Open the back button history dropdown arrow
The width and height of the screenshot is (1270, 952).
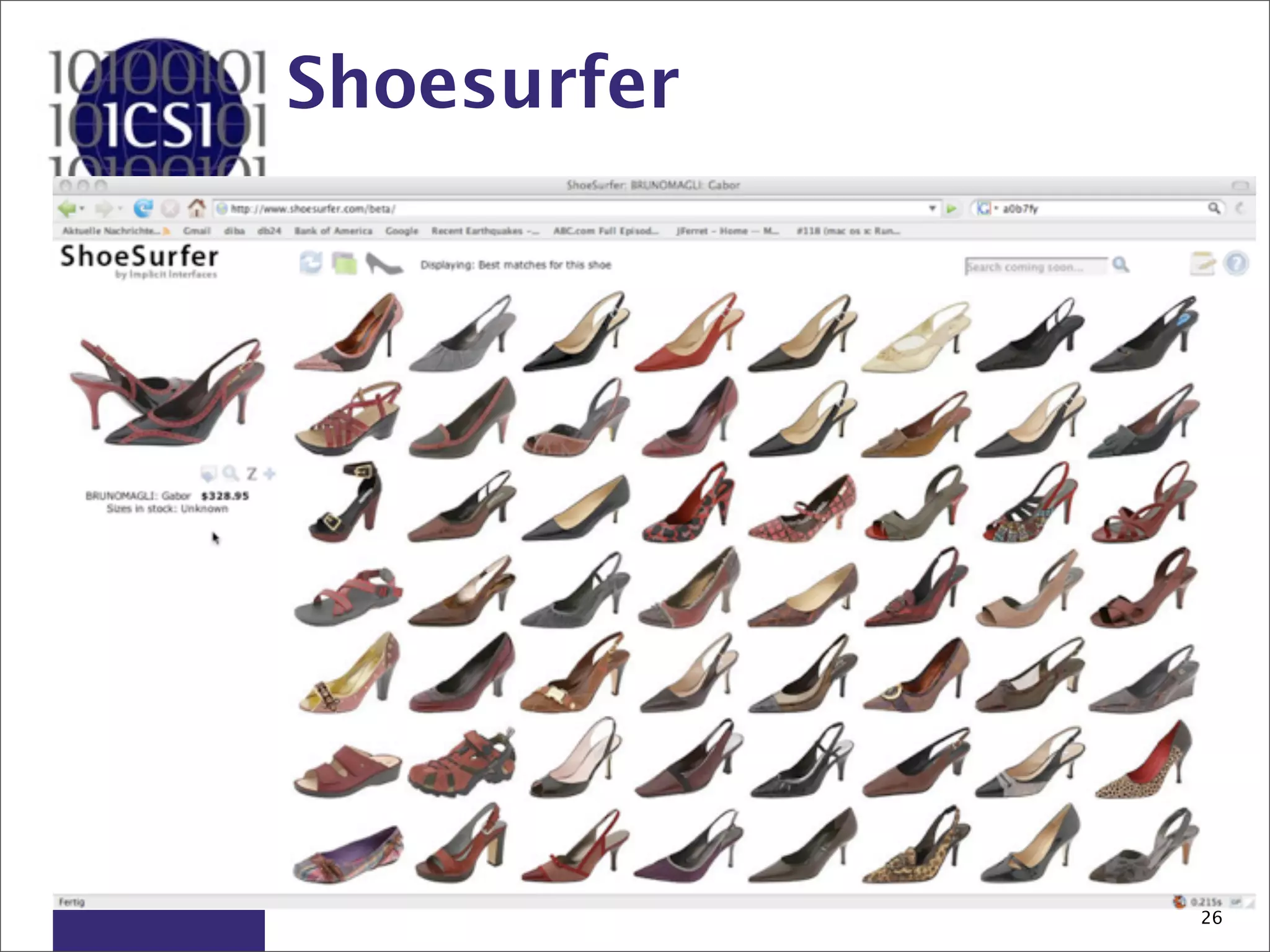click(82, 209)
